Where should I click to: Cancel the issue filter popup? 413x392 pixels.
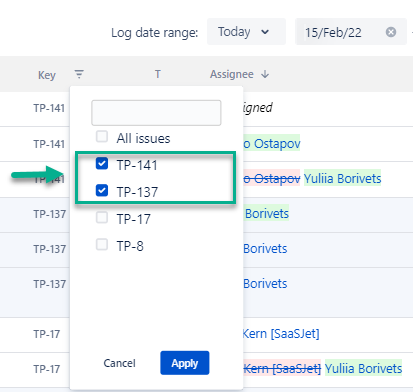click(x=119, y=363)
